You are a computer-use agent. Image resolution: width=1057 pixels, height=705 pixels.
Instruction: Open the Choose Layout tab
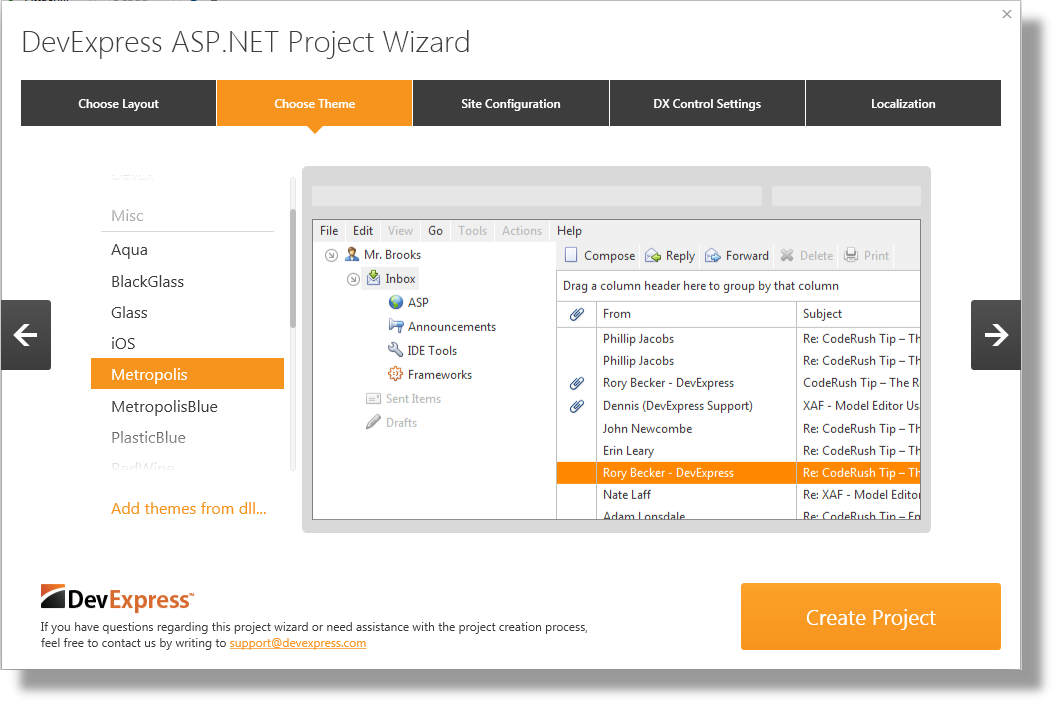pos(119,103)
